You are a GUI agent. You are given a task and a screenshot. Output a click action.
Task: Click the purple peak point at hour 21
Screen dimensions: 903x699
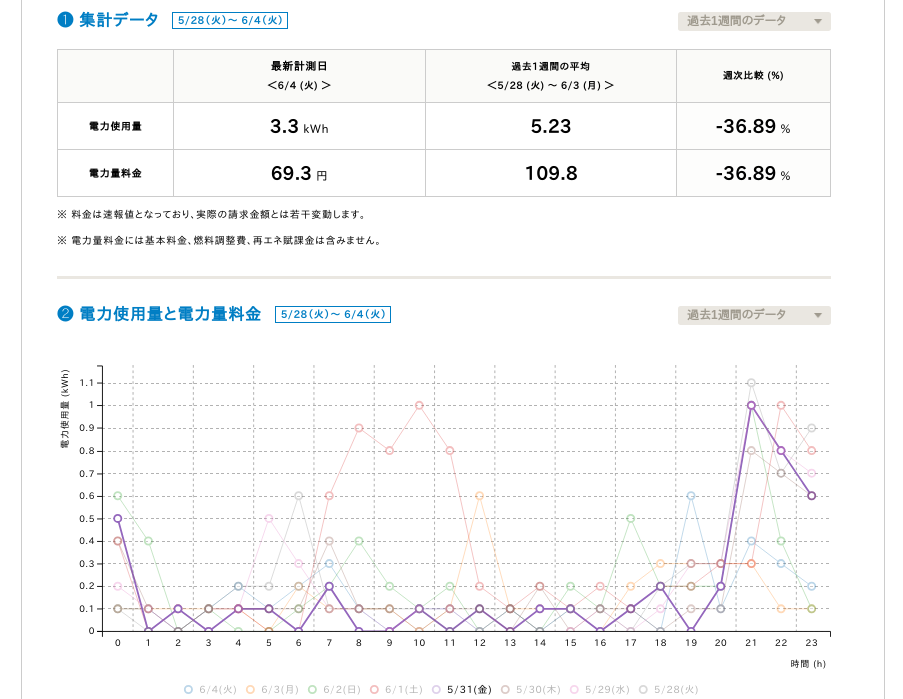point(750,405)
